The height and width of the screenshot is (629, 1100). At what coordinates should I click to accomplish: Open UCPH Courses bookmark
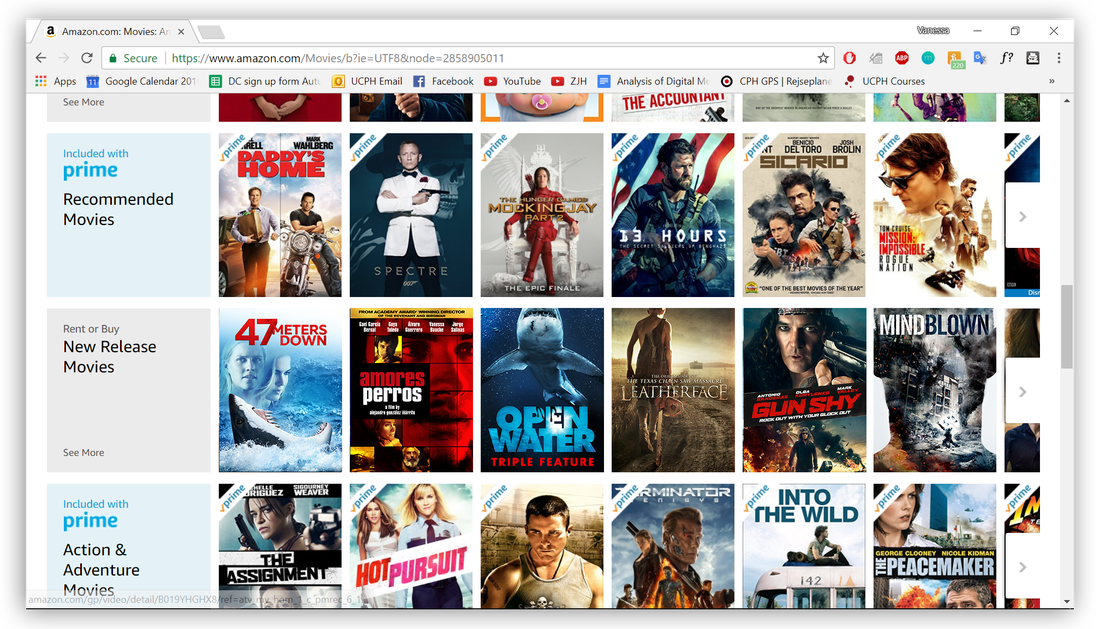(884, 81)
